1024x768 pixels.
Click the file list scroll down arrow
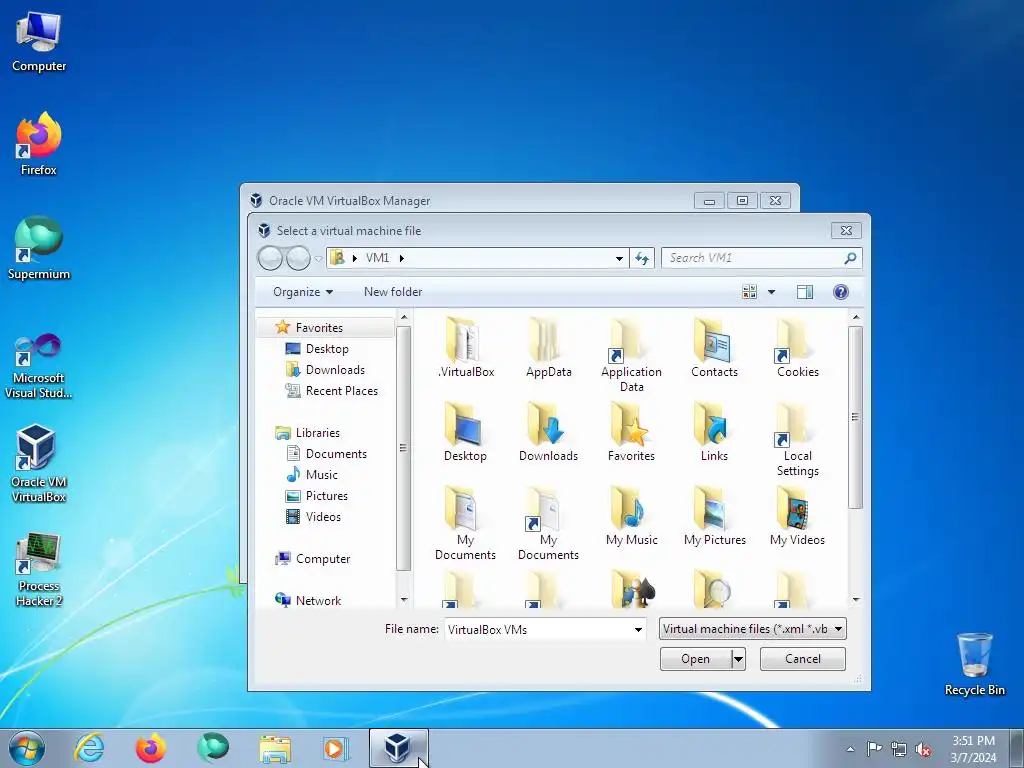pos(855,599)
